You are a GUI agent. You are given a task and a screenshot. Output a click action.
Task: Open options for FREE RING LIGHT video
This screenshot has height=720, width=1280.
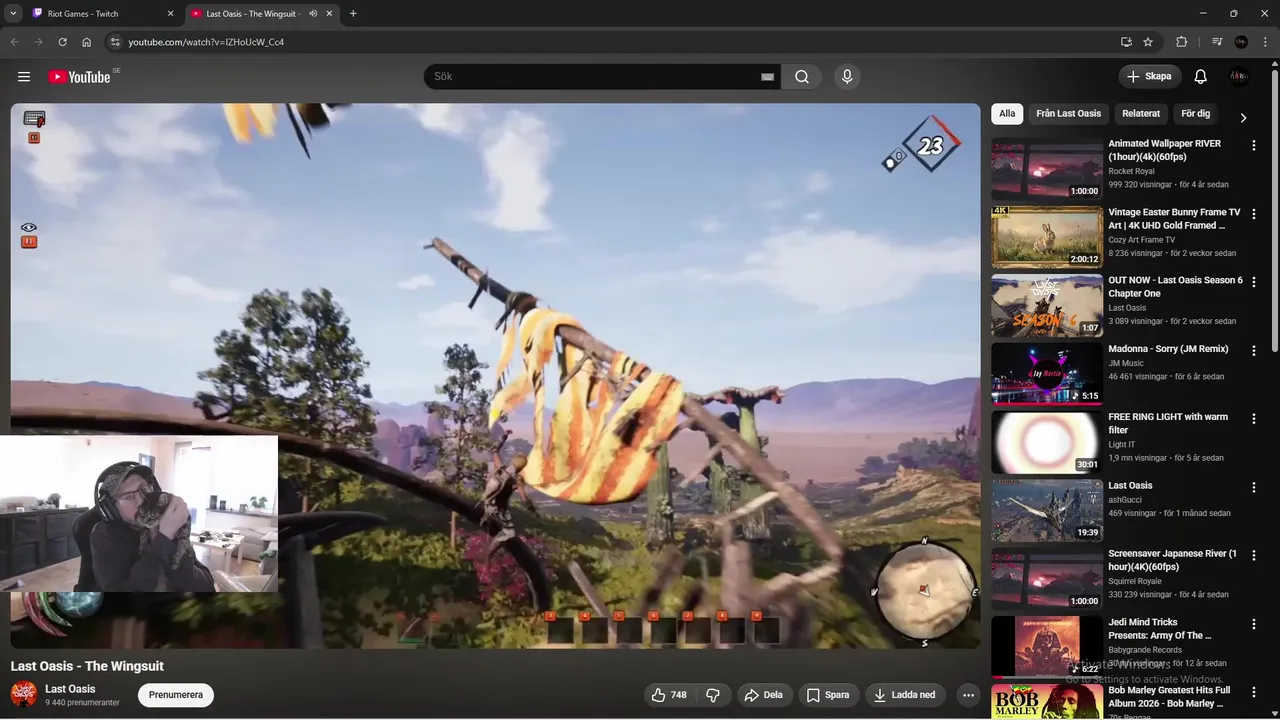point(1253,419)
